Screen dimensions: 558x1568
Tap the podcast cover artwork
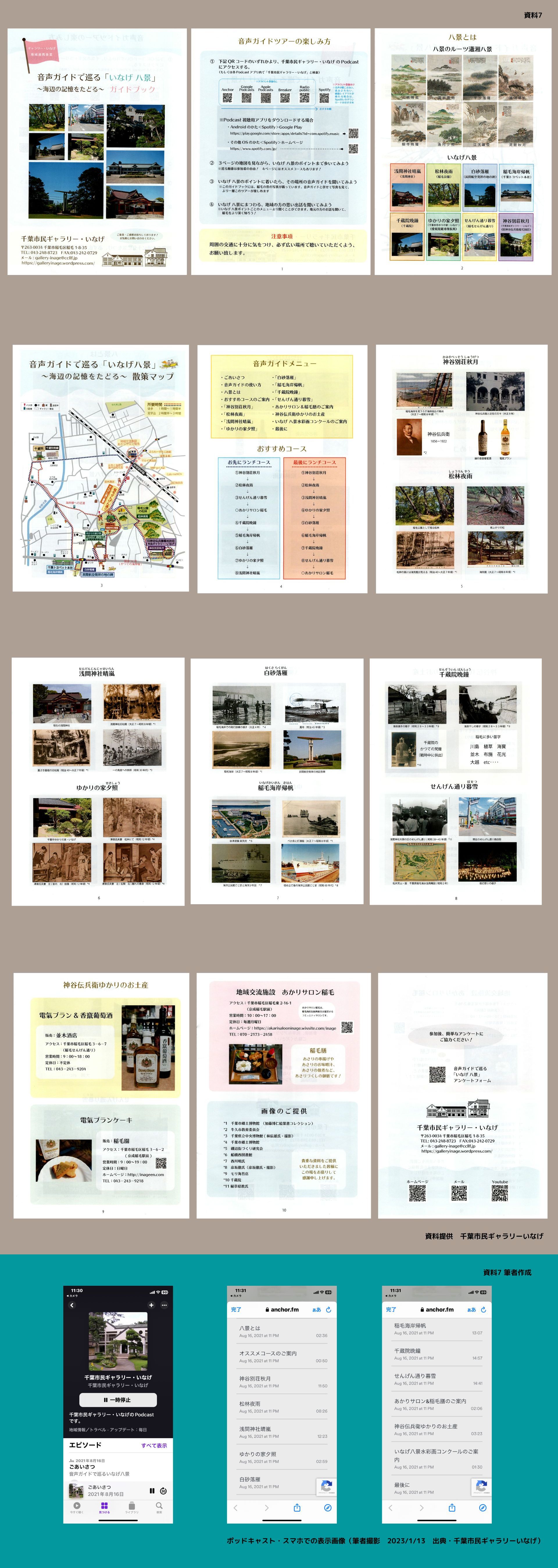(118, 1341)
